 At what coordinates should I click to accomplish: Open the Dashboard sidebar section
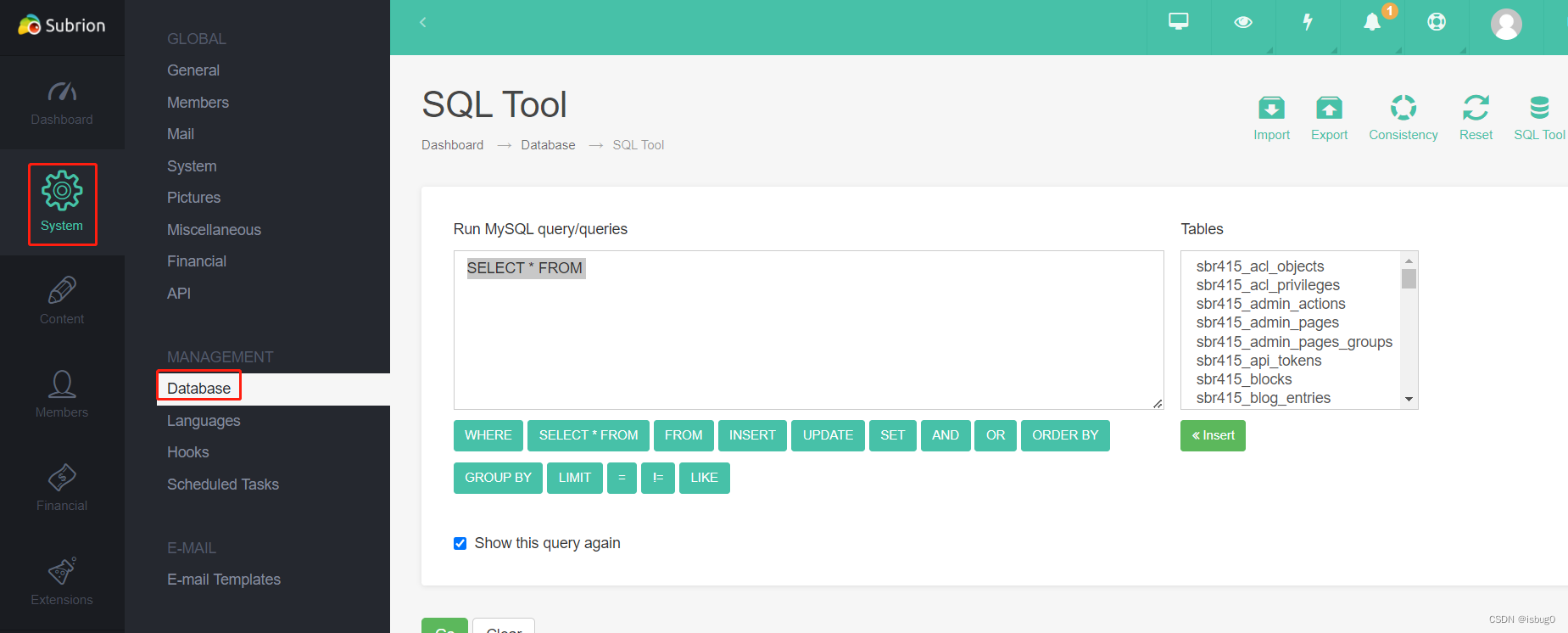click(x=62, y=103)
